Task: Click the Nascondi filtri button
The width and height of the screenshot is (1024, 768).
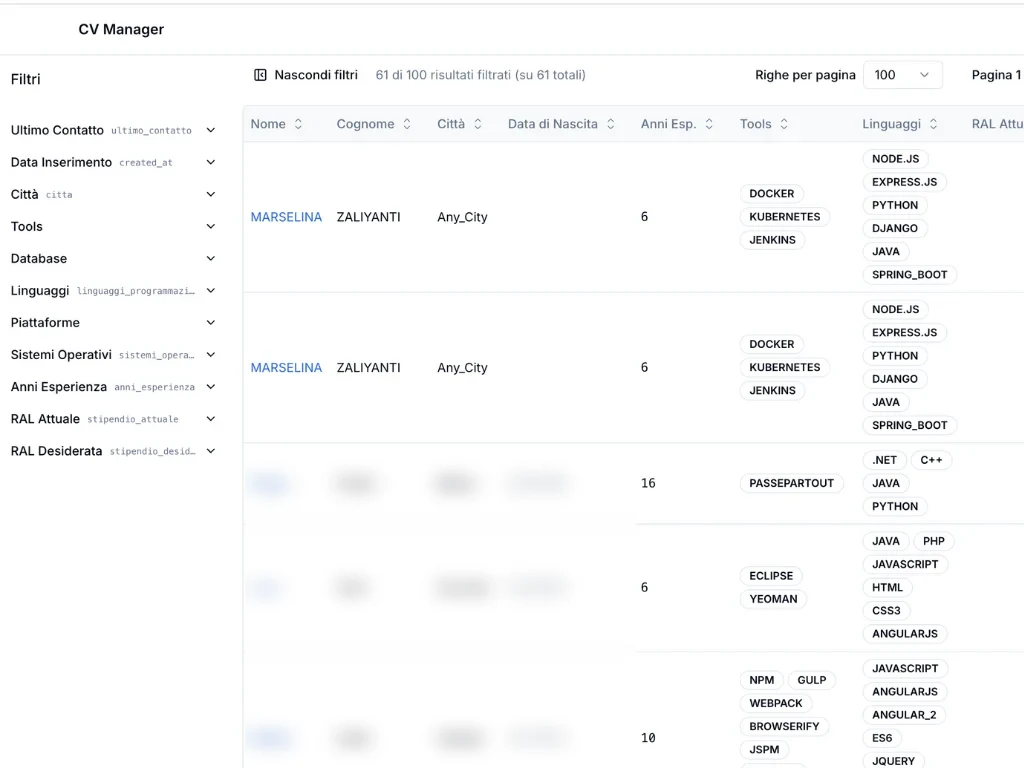Action: pos(306,75)
